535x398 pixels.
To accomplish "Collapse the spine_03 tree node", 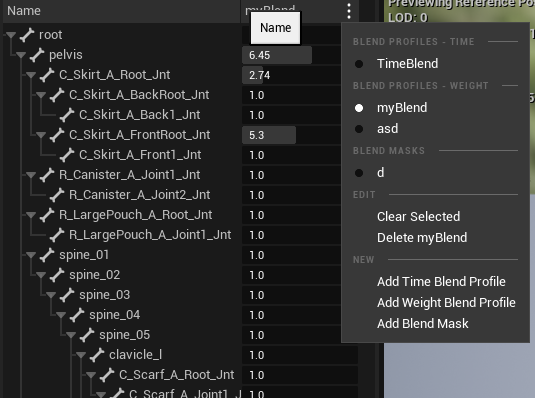I will tap(51, 295).
